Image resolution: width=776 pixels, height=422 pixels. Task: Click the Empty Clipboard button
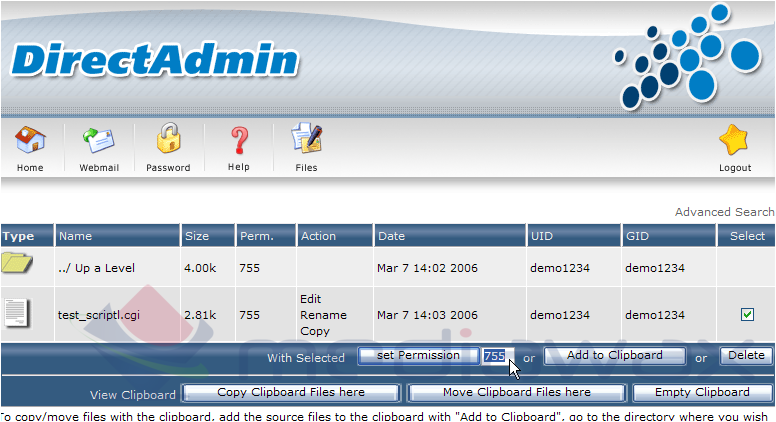(702, 393)
